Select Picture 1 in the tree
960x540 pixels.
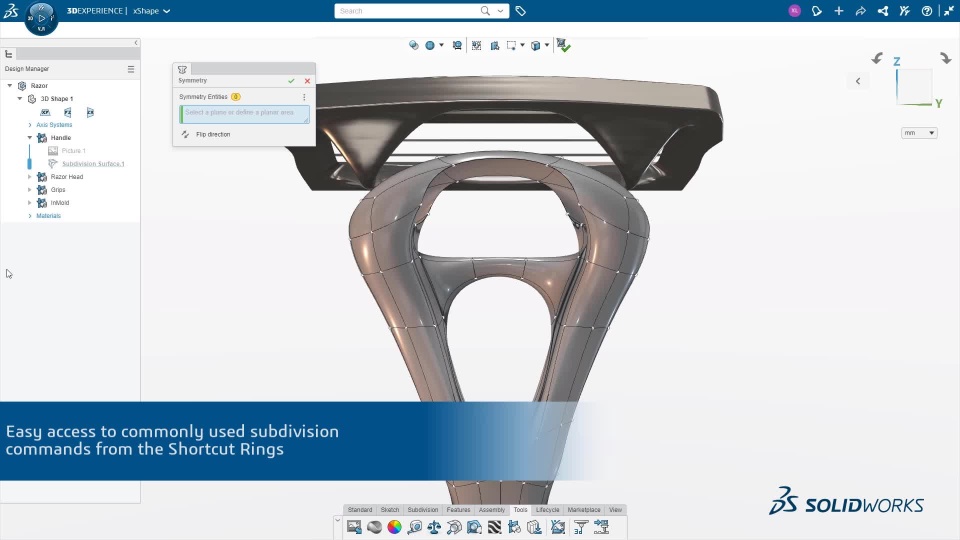click(73, 151)
